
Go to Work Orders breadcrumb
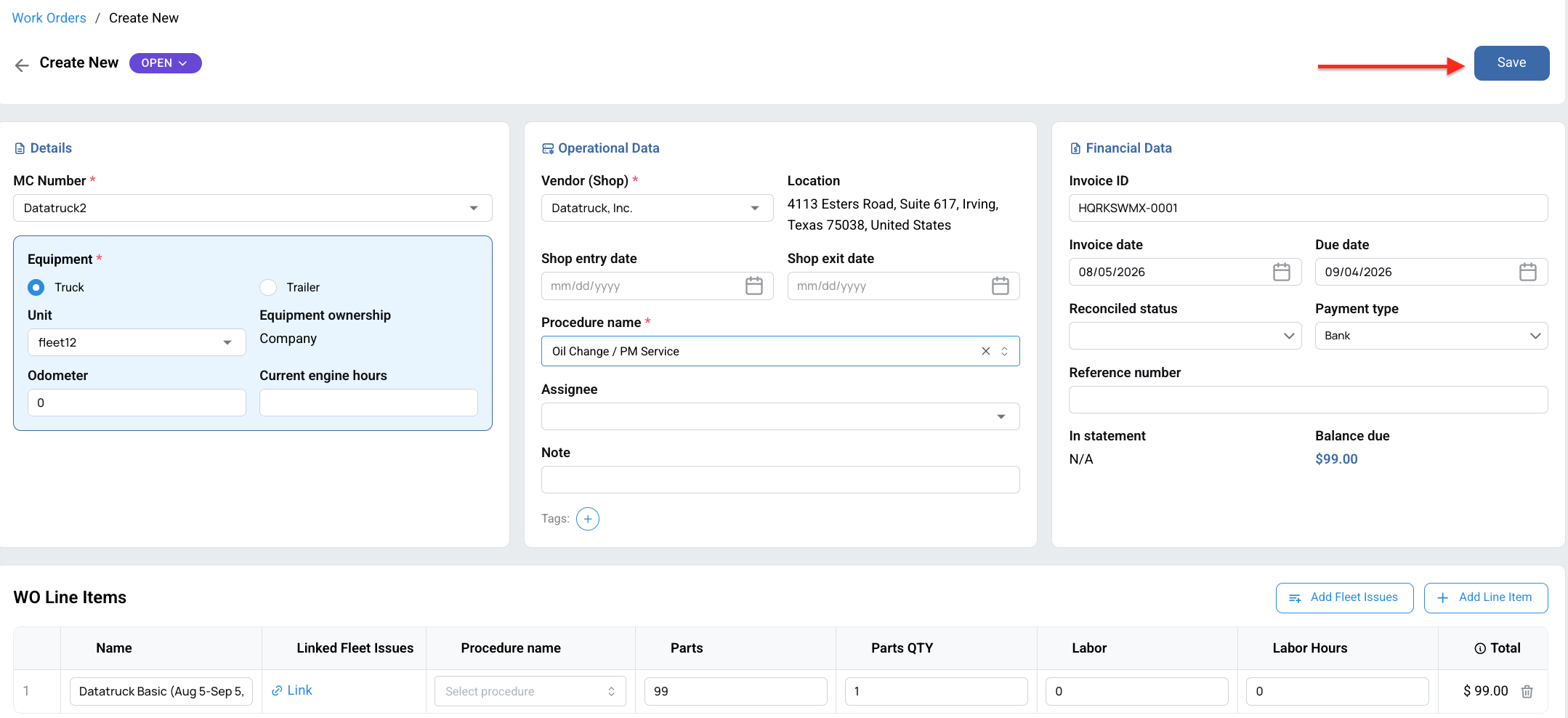tap(49, 18)
